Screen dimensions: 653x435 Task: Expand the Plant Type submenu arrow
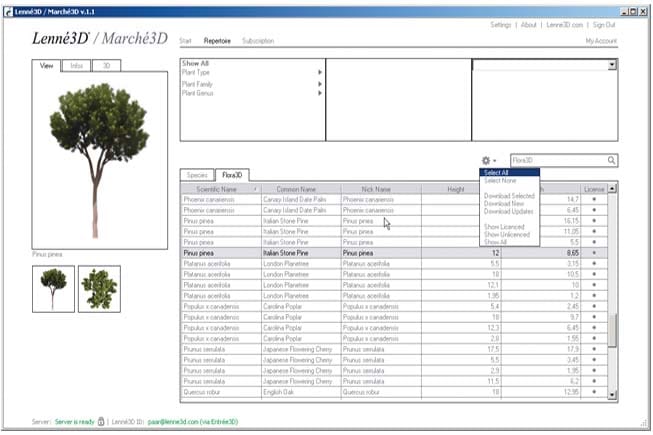pos(319,72)
